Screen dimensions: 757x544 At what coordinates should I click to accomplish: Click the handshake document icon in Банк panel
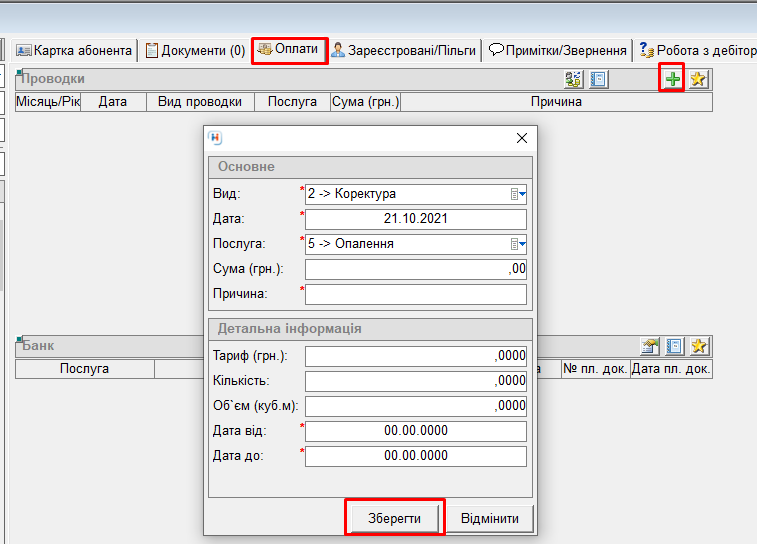tap(650, 346)
